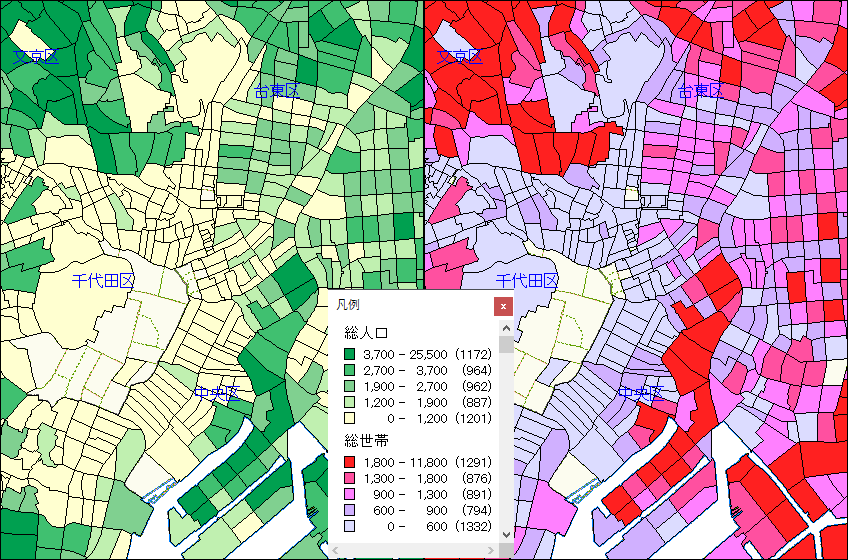Select the pink 1,300 – 1,800 swatch
Image resolution: width=848 pixels, height=560 pixels.
pos(349,478)
